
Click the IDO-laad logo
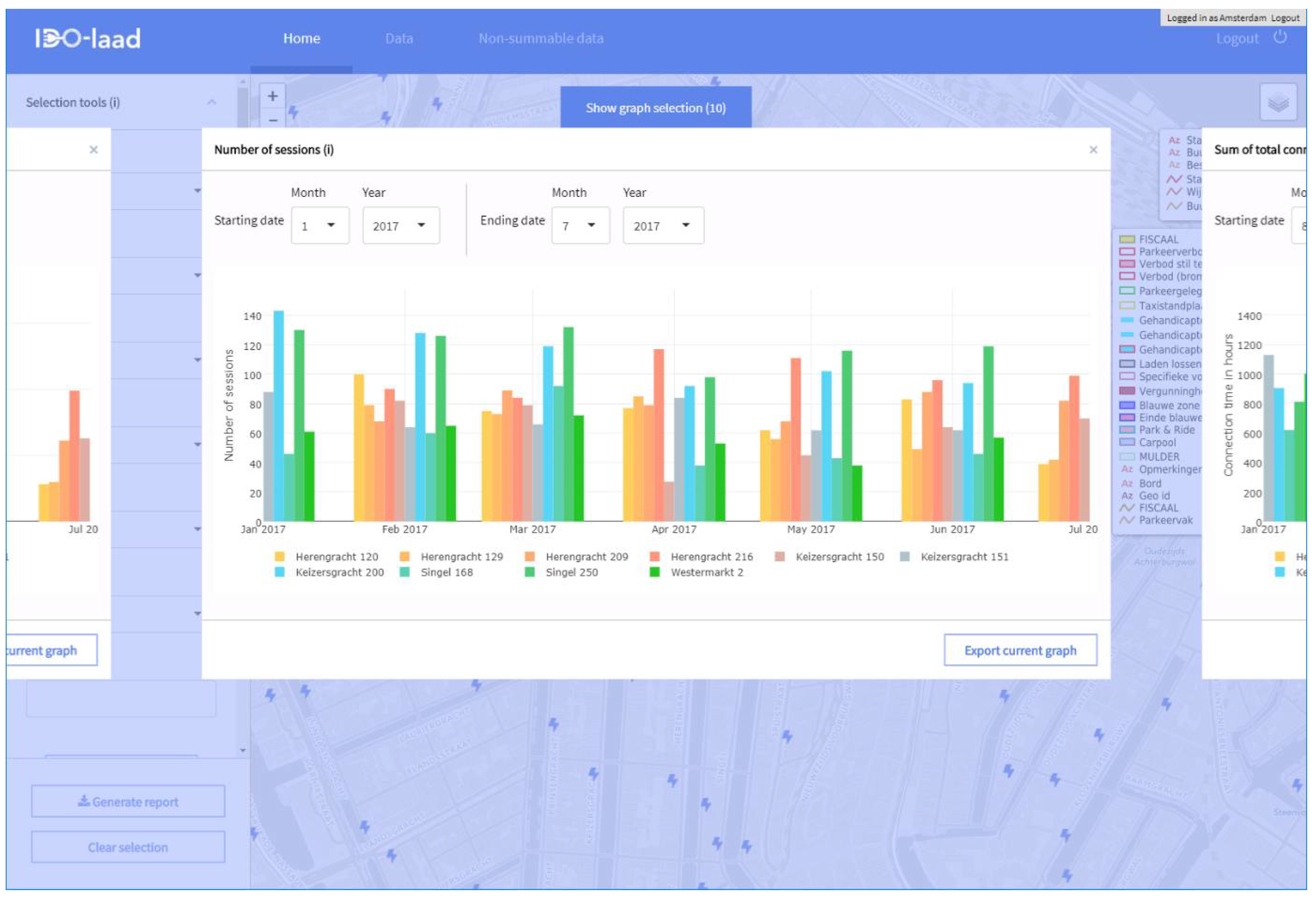click(88, 38)
